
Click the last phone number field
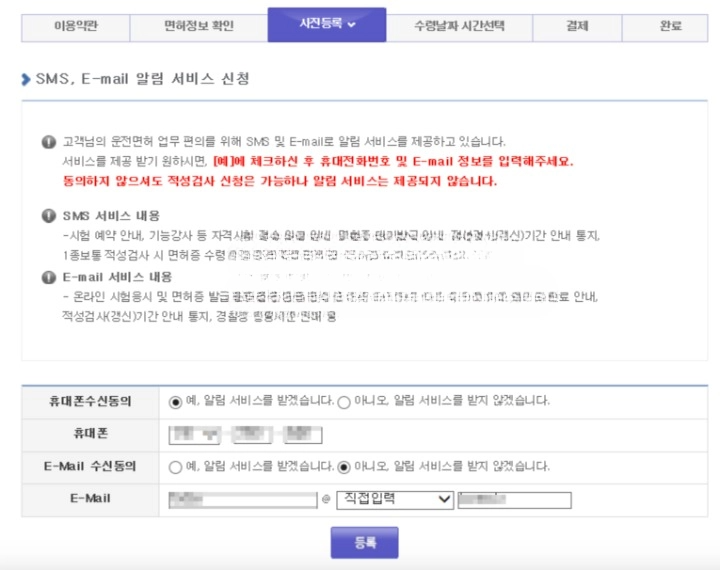pyautogui.click(x=303, y=435)
